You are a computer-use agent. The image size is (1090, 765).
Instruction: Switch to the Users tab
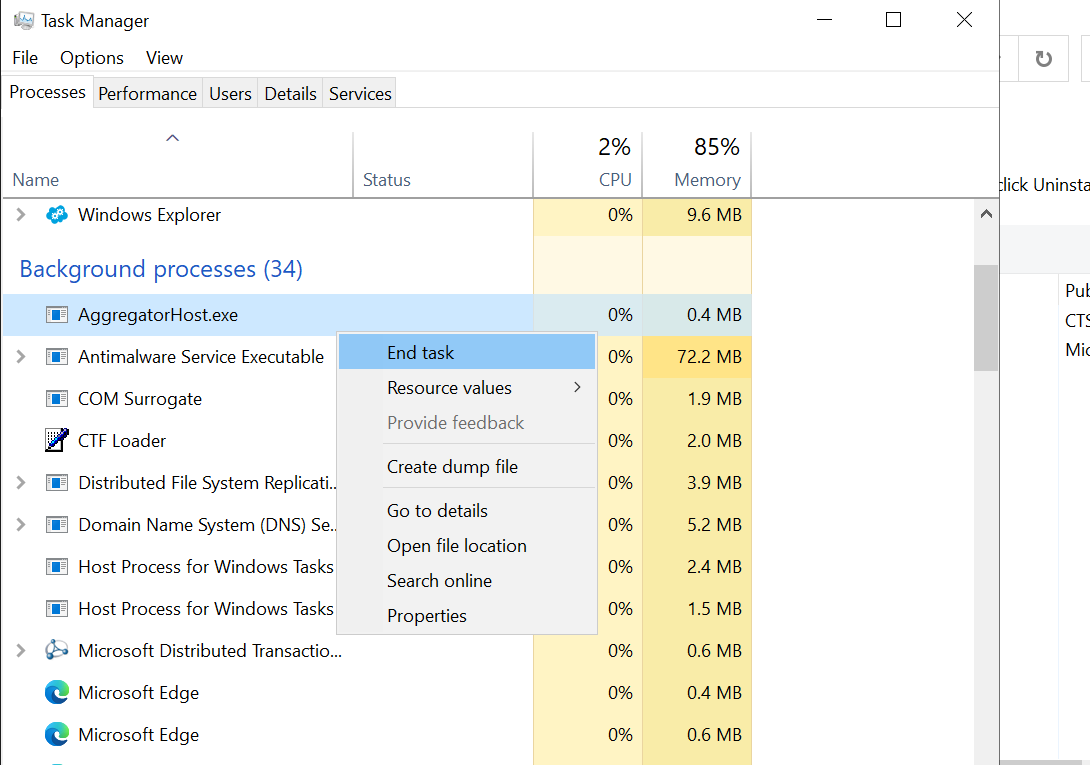230,94
